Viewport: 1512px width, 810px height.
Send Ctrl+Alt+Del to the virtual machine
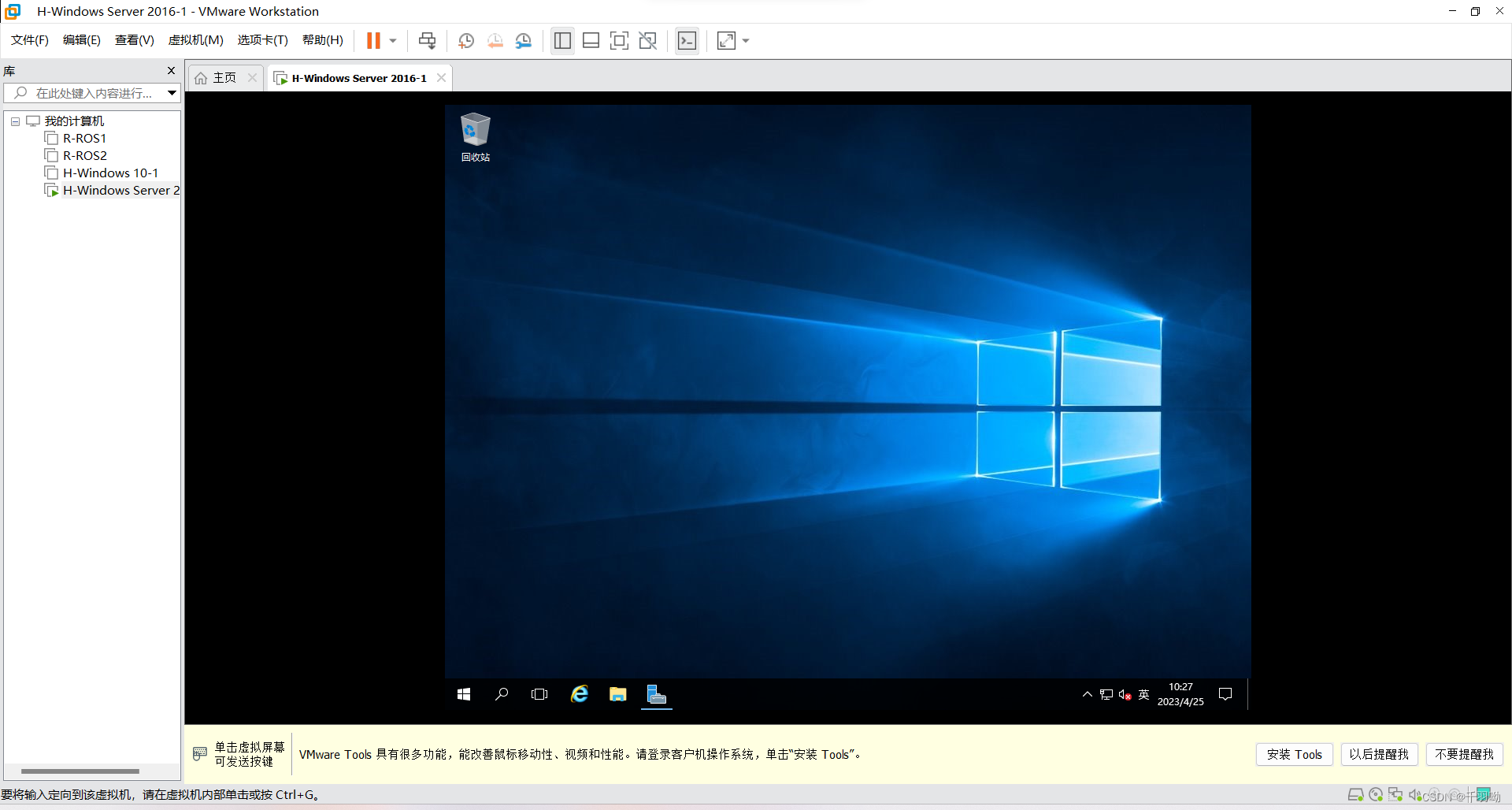point(427,40)
